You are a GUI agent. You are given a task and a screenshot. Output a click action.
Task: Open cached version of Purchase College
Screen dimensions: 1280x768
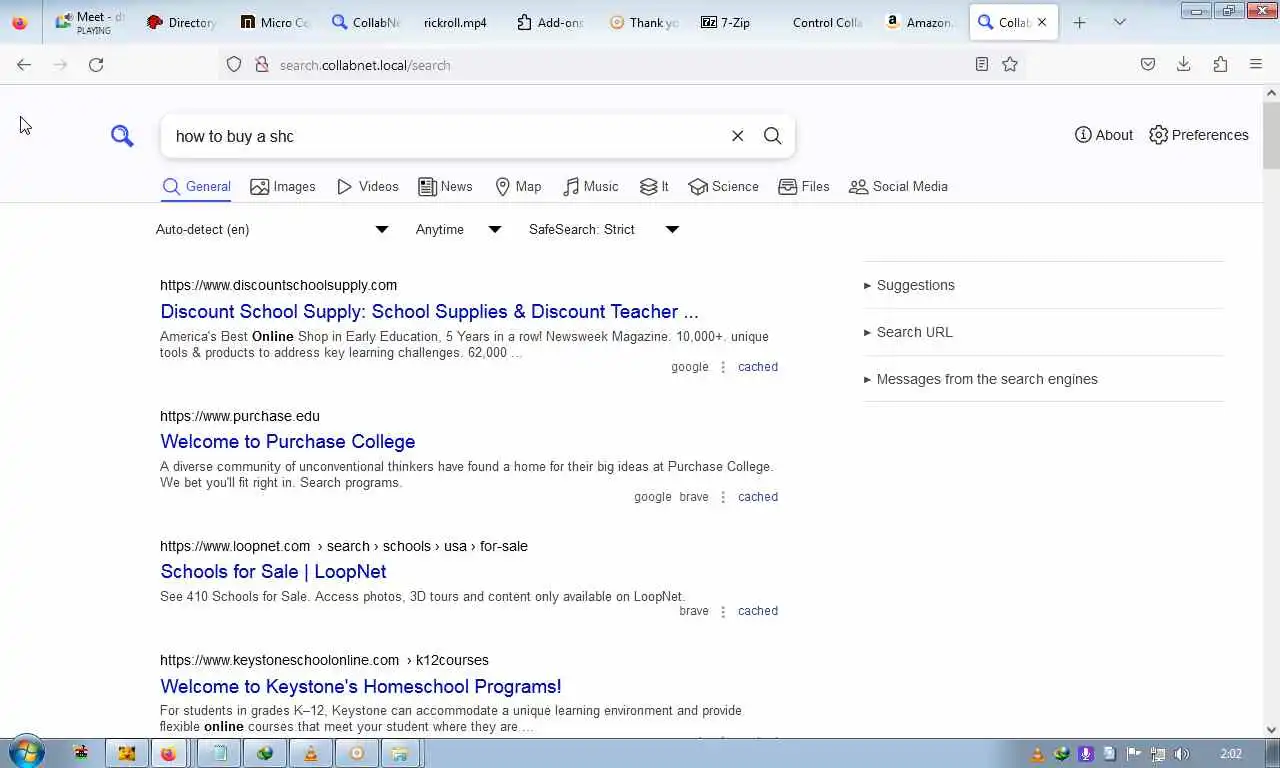758,497
